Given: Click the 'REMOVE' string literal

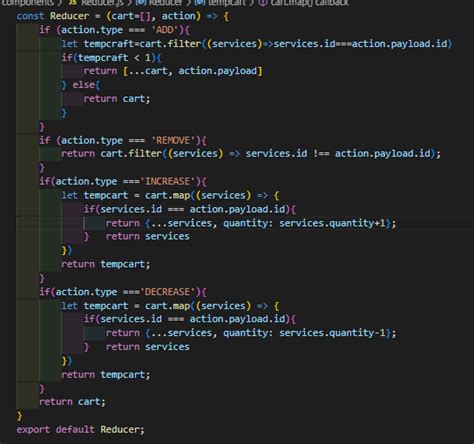Looking at the screenshot, I should click(x=173, y=140).
